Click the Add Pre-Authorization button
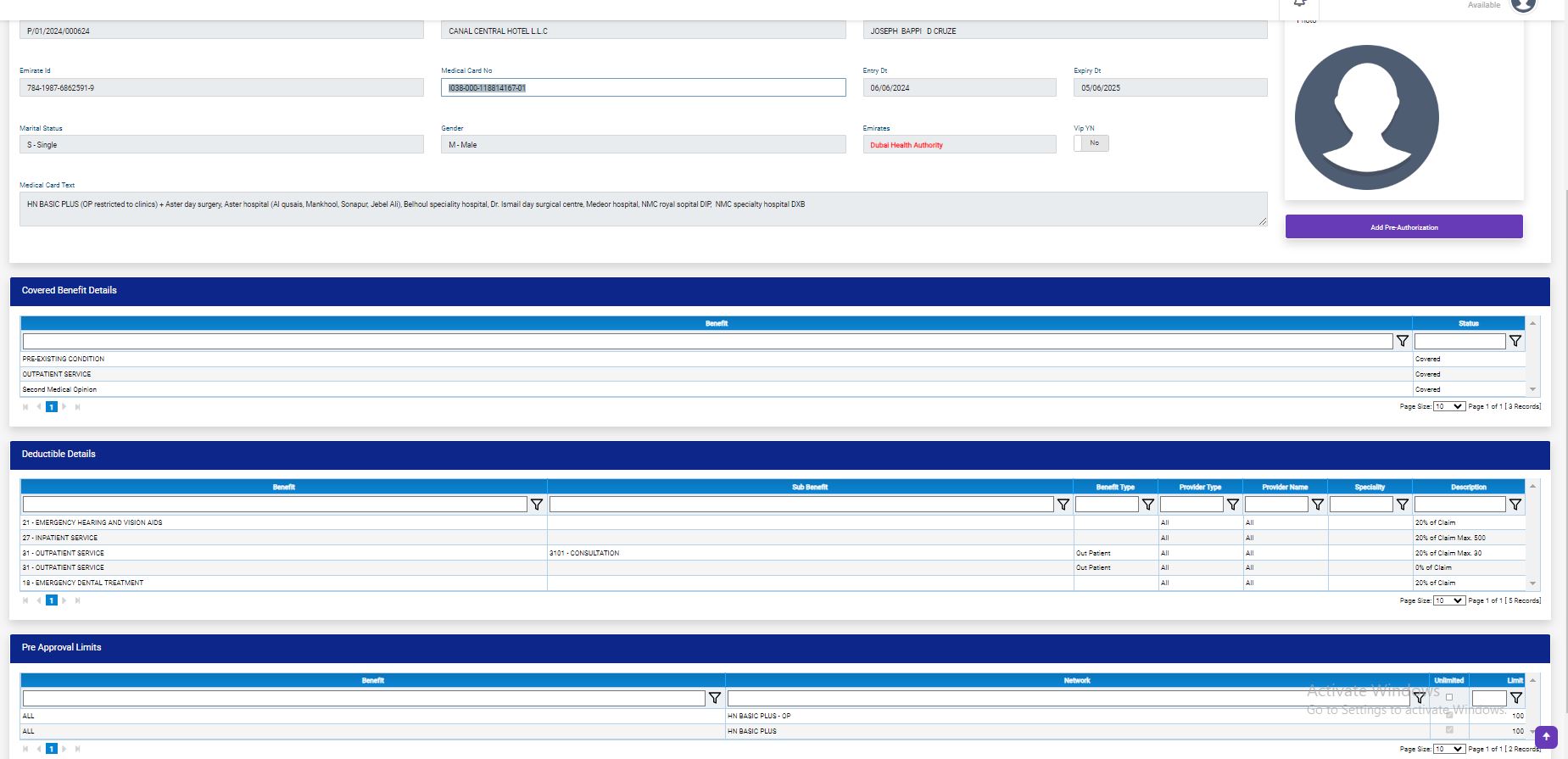The image size is (1568, 759). (1403, 227)
